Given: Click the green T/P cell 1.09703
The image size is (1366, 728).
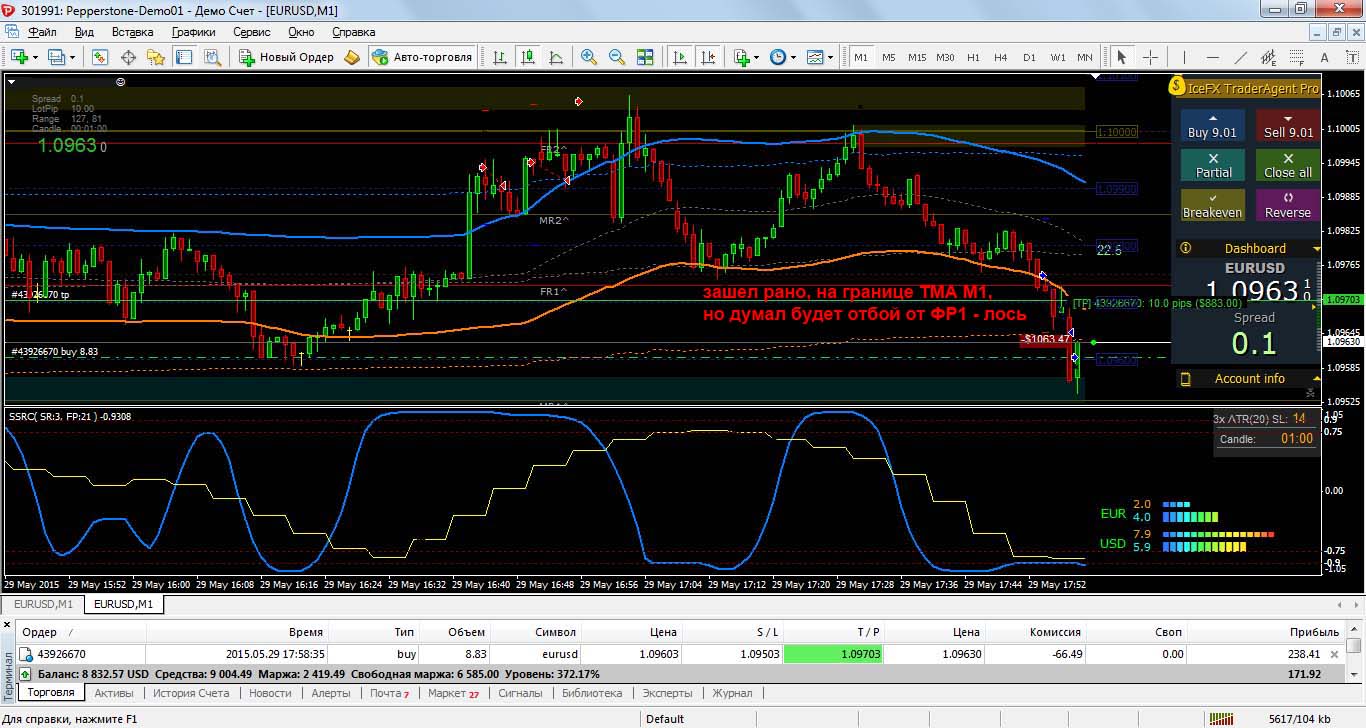Looking at the screenshot, I should point(834,654).
